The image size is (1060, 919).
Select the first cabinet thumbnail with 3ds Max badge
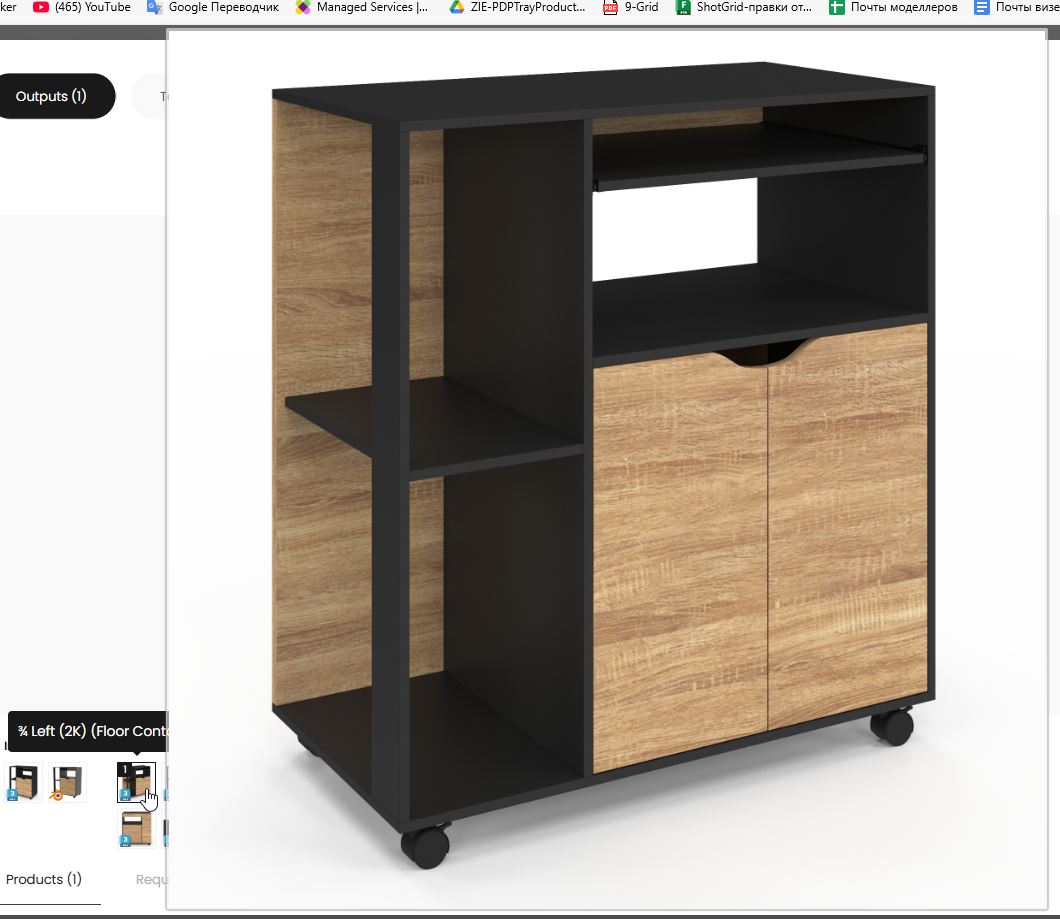(24, 782)
